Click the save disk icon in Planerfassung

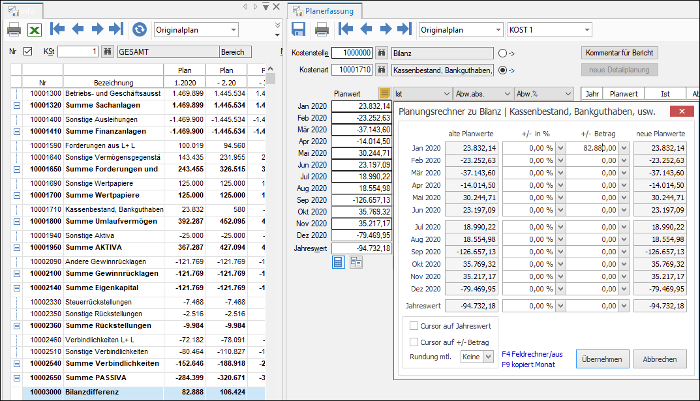(x=298, y=29)
